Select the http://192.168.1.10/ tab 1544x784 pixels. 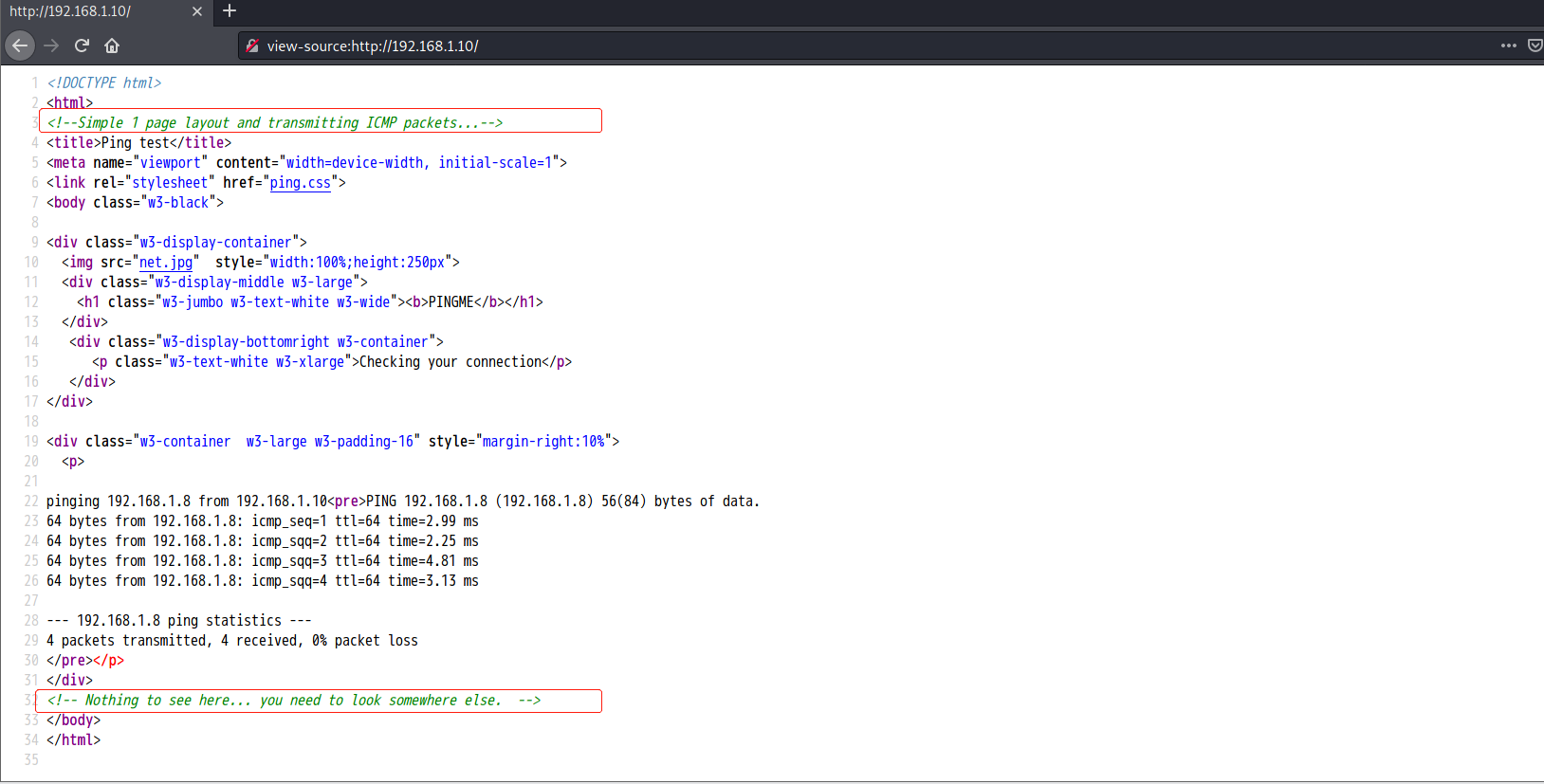pyautogui.click(x=104, y=11)
